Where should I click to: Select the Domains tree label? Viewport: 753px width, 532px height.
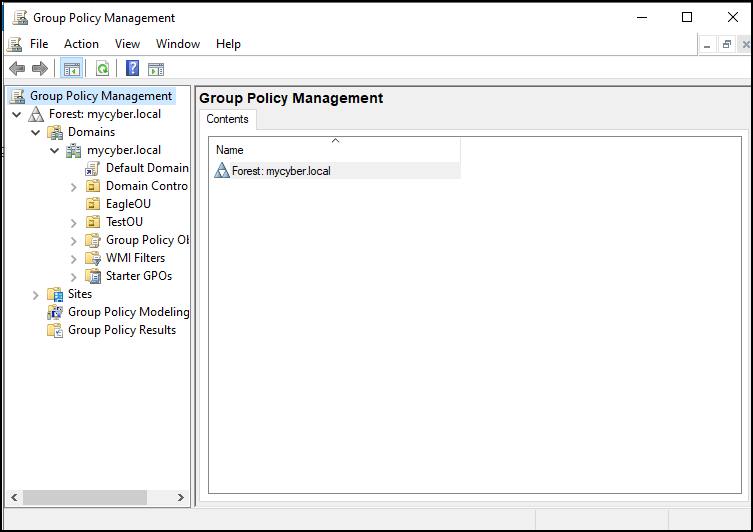pos(91,132)
